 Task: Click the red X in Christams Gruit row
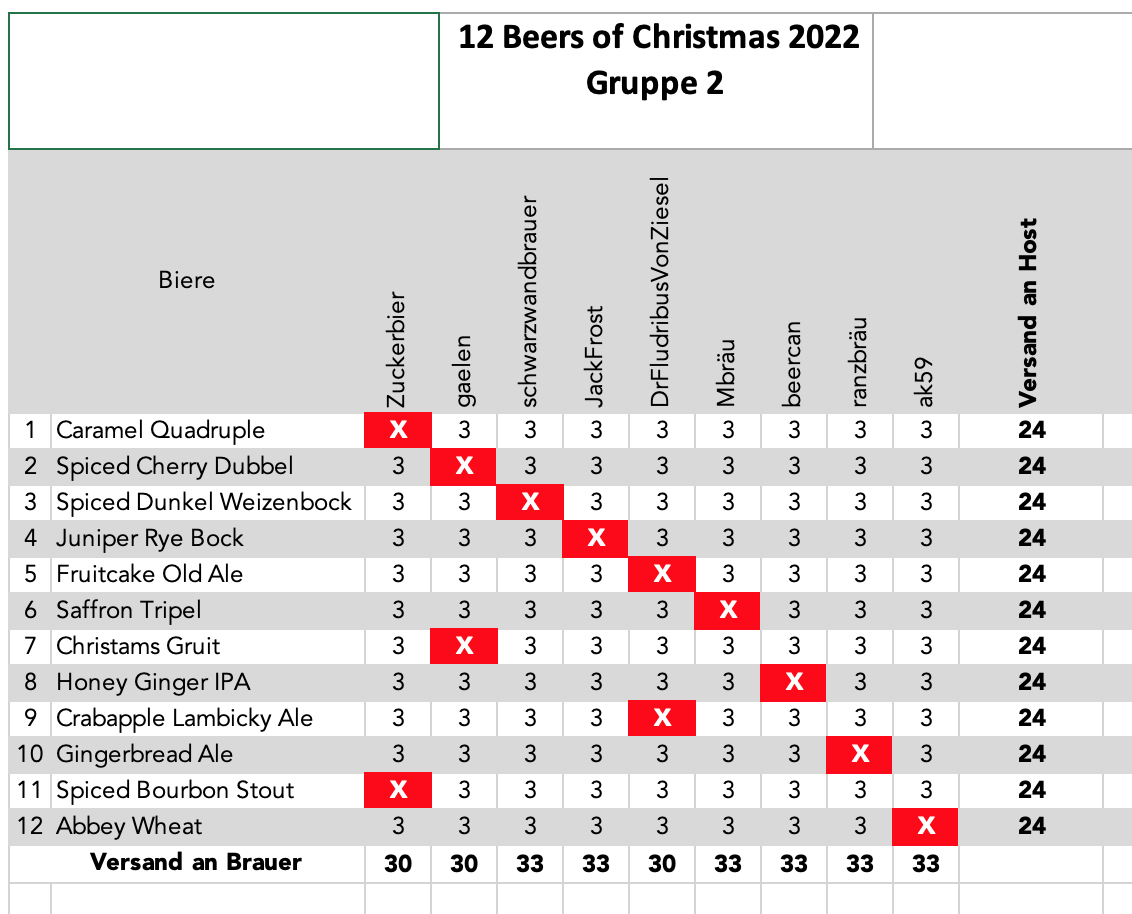pyautogui.click(x=464, y=646)
